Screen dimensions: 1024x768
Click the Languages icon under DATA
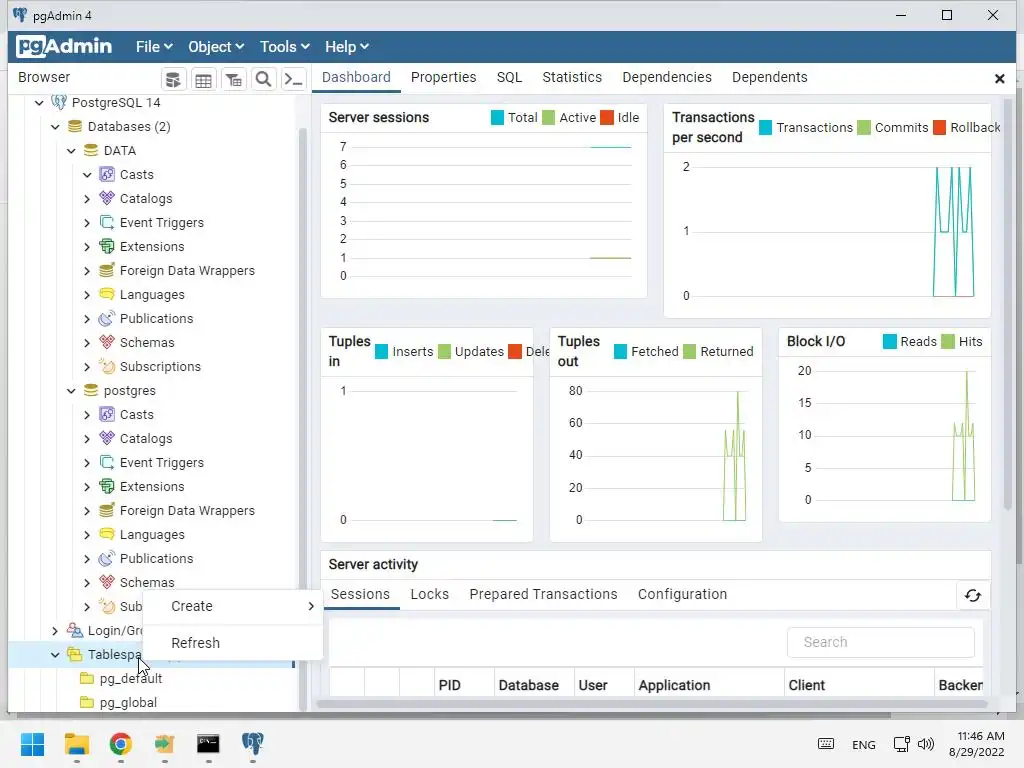pos(107,295)
